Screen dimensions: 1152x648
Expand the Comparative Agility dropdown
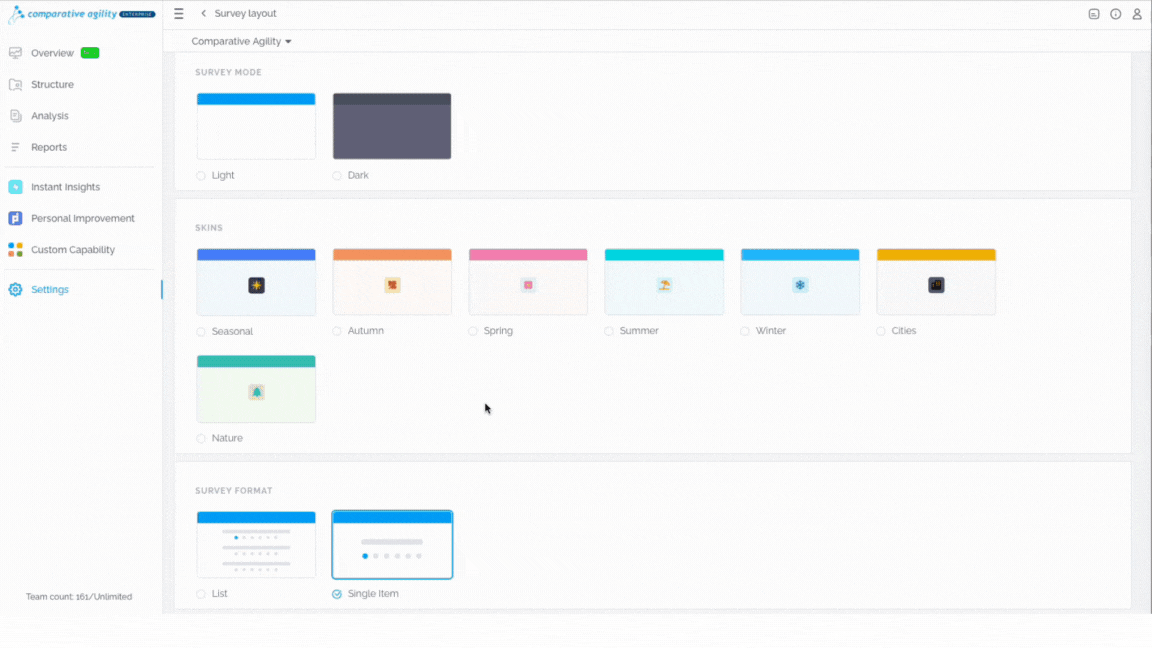click(242, 41)
